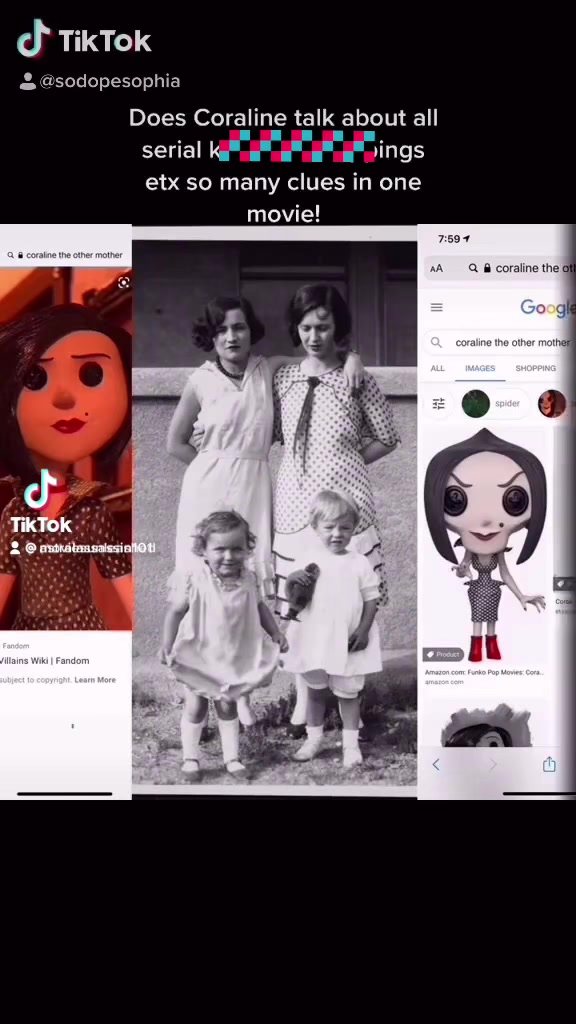Tap the TikTok watermark logo on left image
Image resolution: width=576 pixels, height=1024 pixels.
click(x=40, y=502)
